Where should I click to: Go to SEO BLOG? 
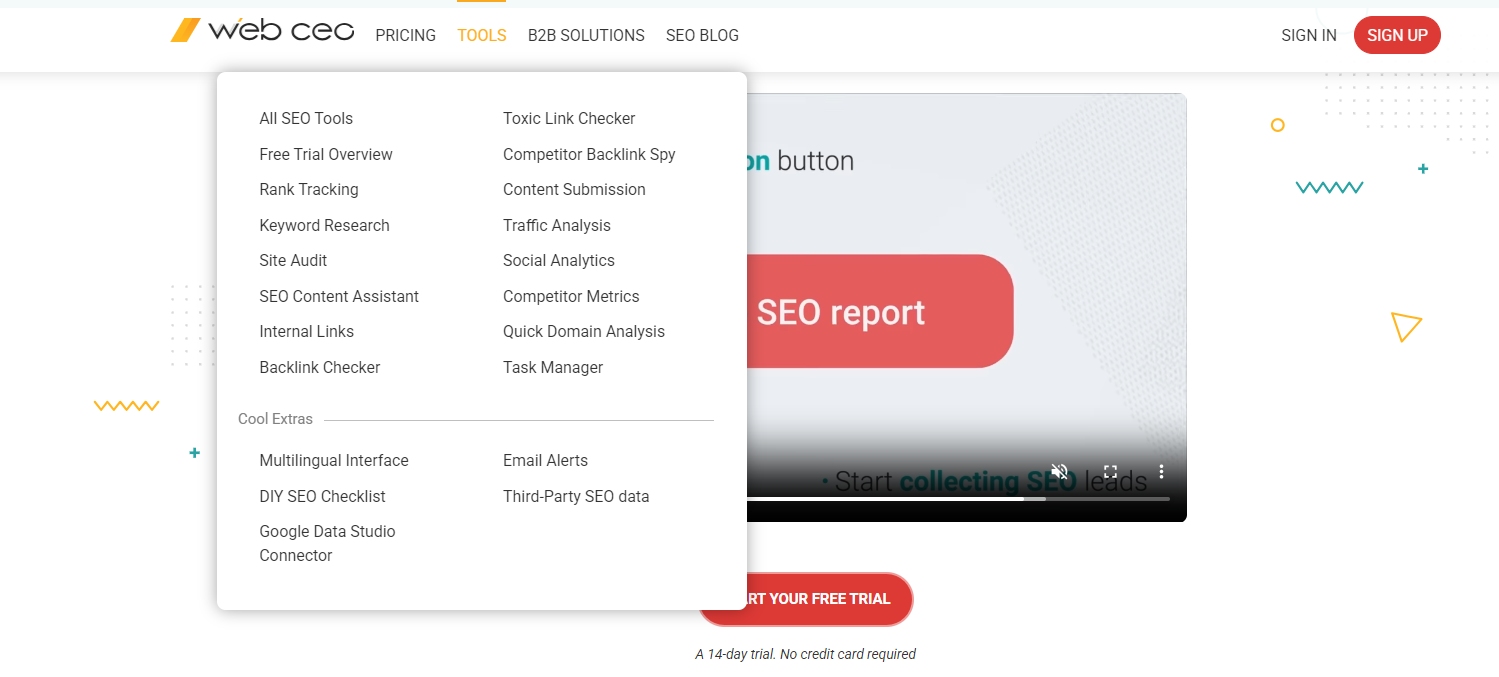pos(702,36)
